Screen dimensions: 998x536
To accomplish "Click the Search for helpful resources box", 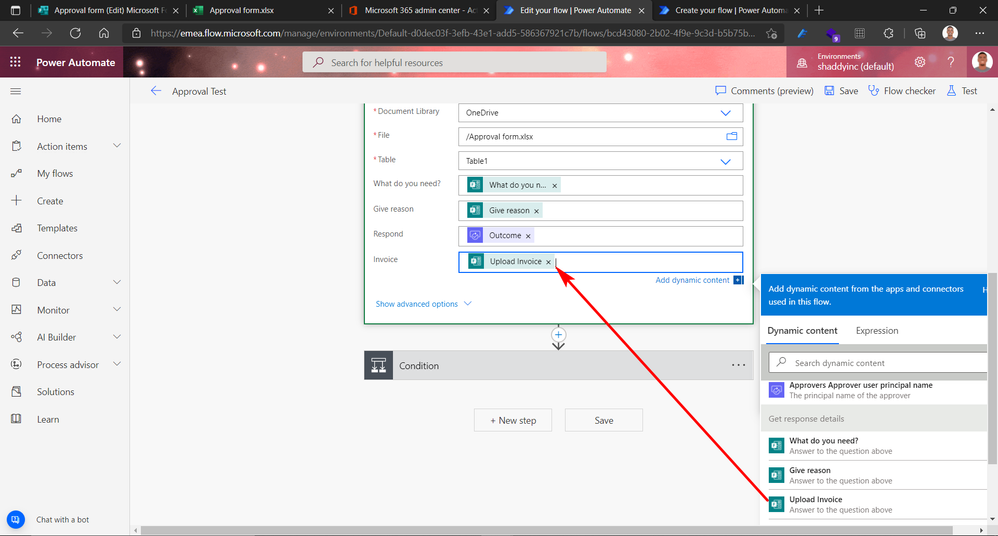I will pyautogui.click(x=454, y=62).
